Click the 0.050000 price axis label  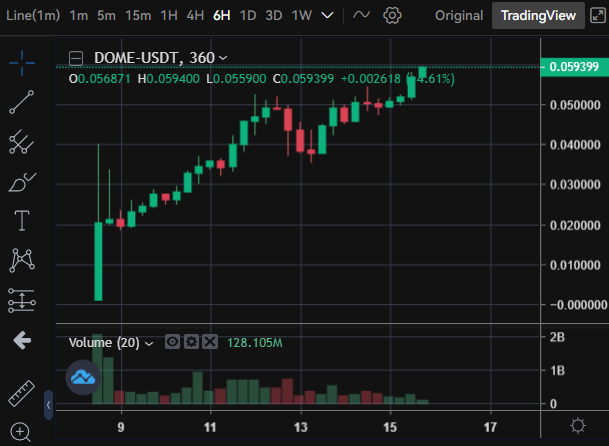point(575,105)
